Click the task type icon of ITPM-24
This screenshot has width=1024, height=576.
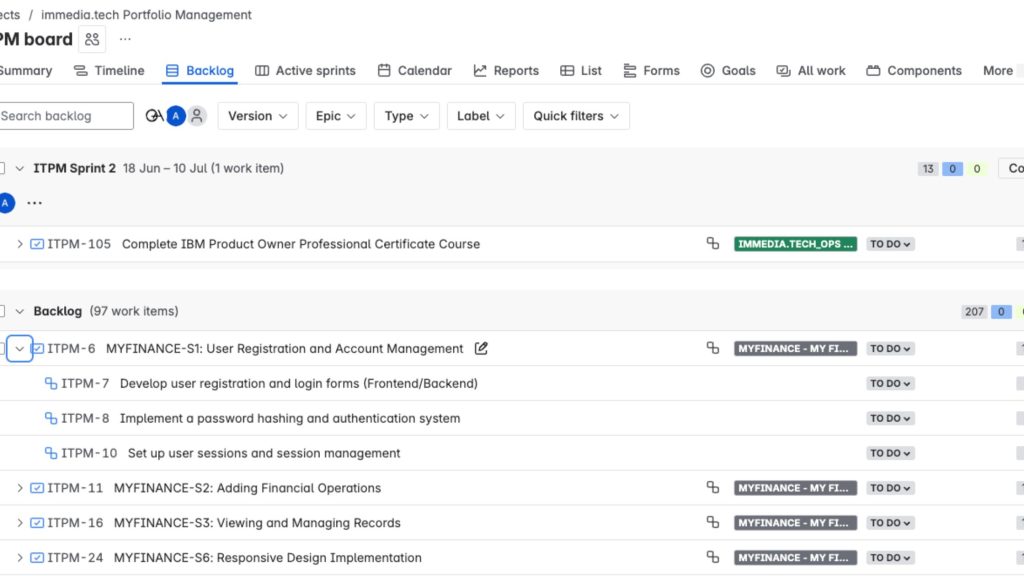click(x=37, y=558)
